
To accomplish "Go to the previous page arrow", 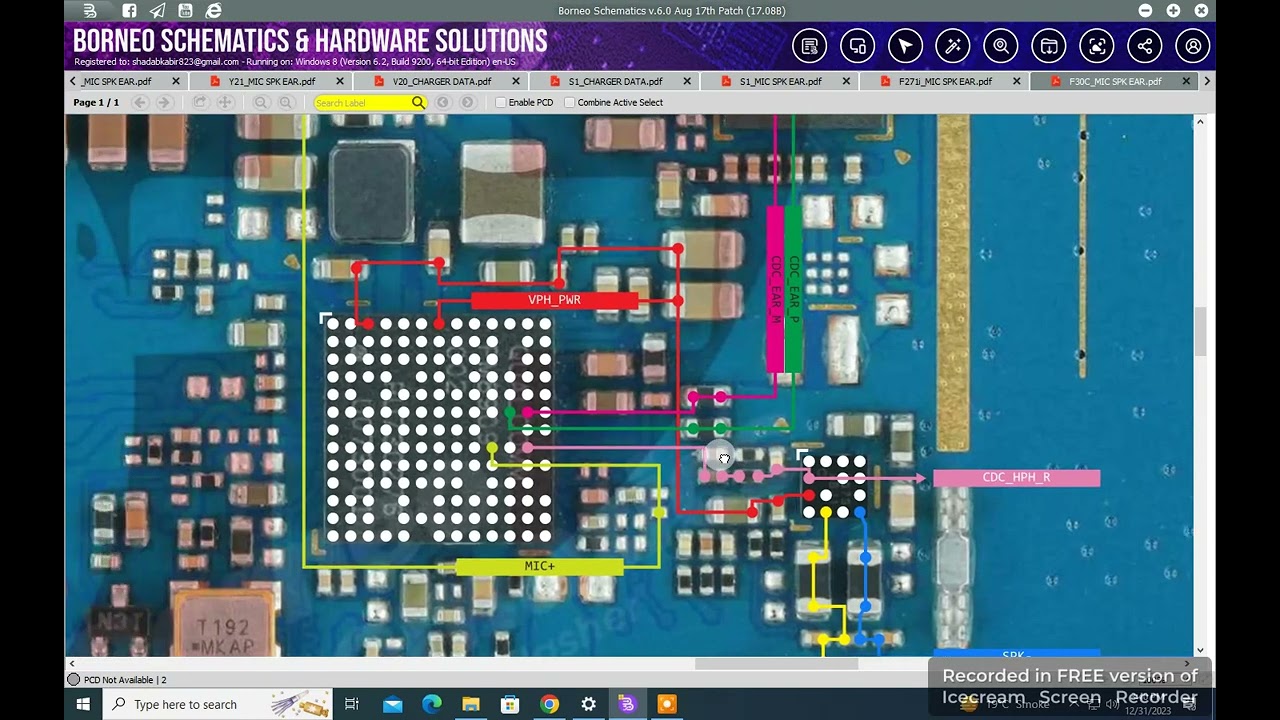I will (x=140, y=102).
